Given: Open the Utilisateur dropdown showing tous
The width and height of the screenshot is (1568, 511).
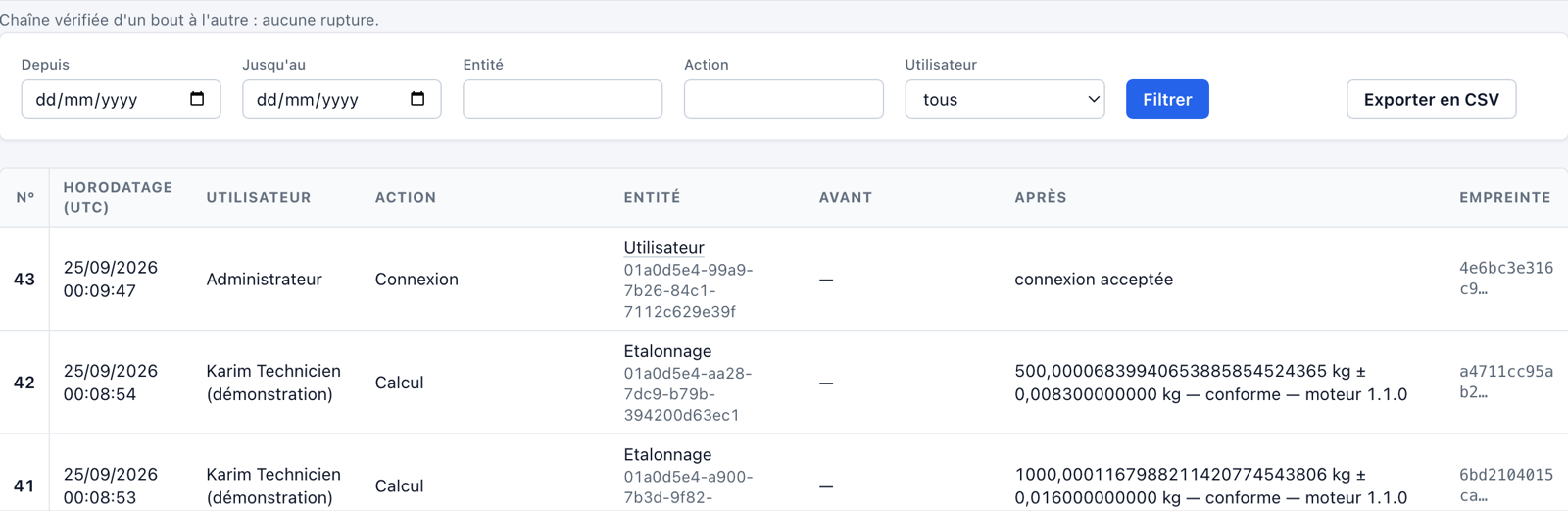Looking at the screenshot, I should [1004, 99].
